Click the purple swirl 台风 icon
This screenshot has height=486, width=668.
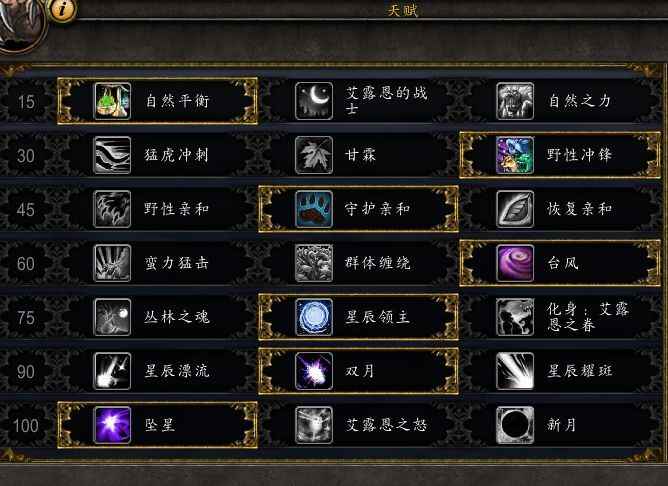pos(515,263)
